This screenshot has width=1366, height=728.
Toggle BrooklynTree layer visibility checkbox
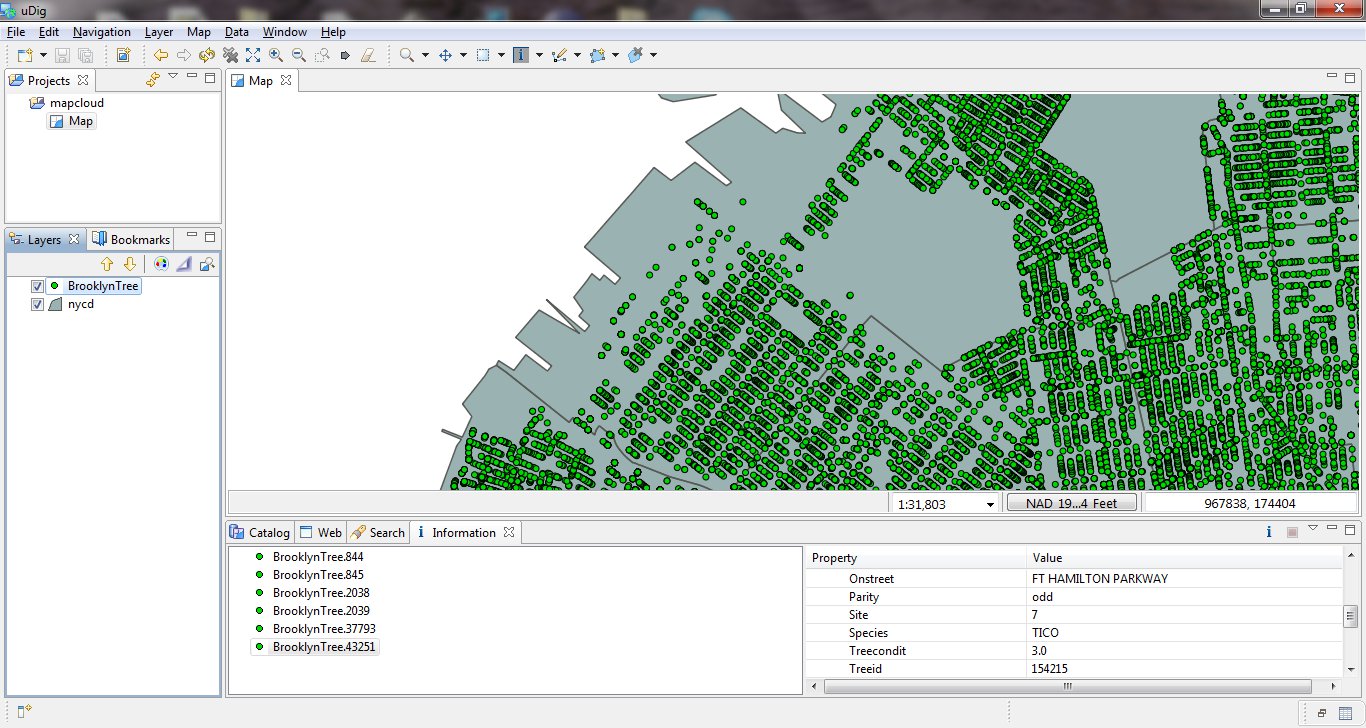(38, 286)
